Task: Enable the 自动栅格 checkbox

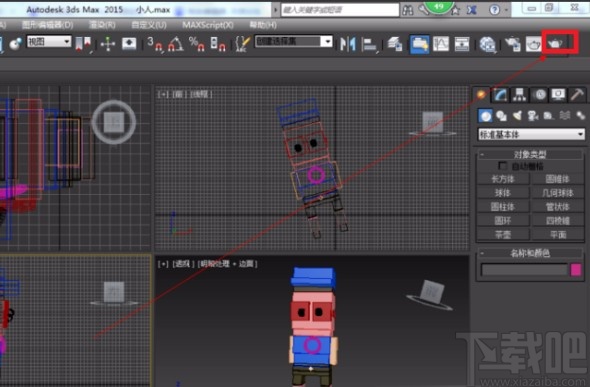Action: (x=502, y=165)
